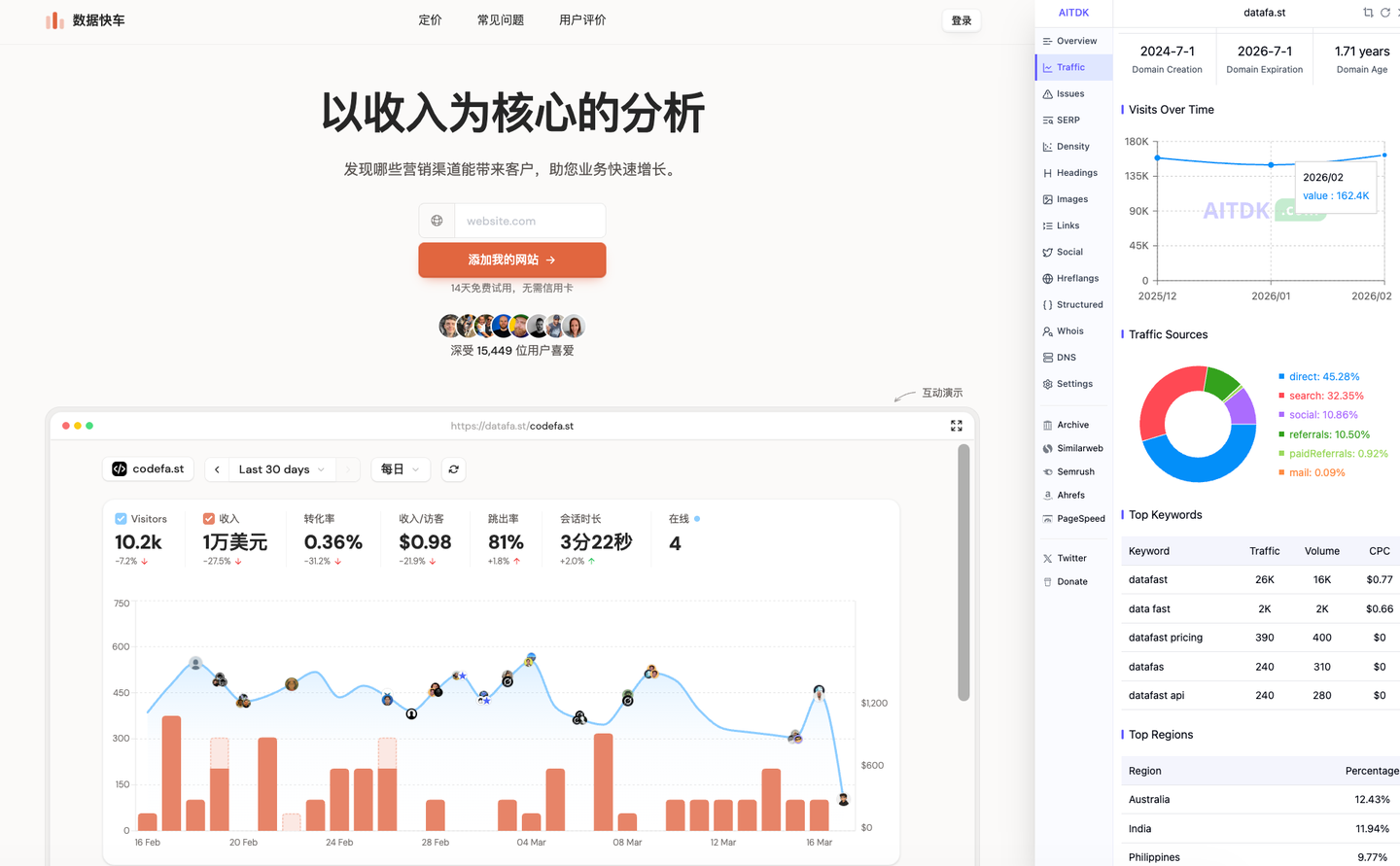Open Links via the list icon
Image resolution: width=1400 pixels, height=866 pixels.
[1047, 225]
